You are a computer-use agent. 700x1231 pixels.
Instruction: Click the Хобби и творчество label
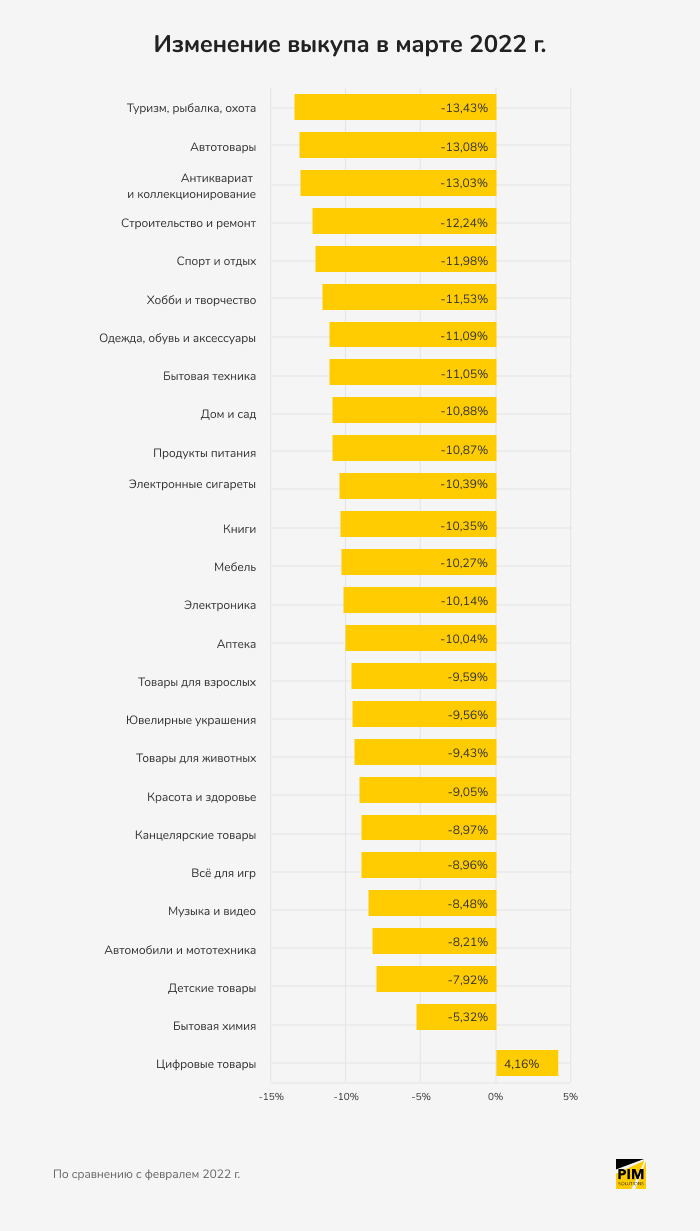[x=201, y=300]
